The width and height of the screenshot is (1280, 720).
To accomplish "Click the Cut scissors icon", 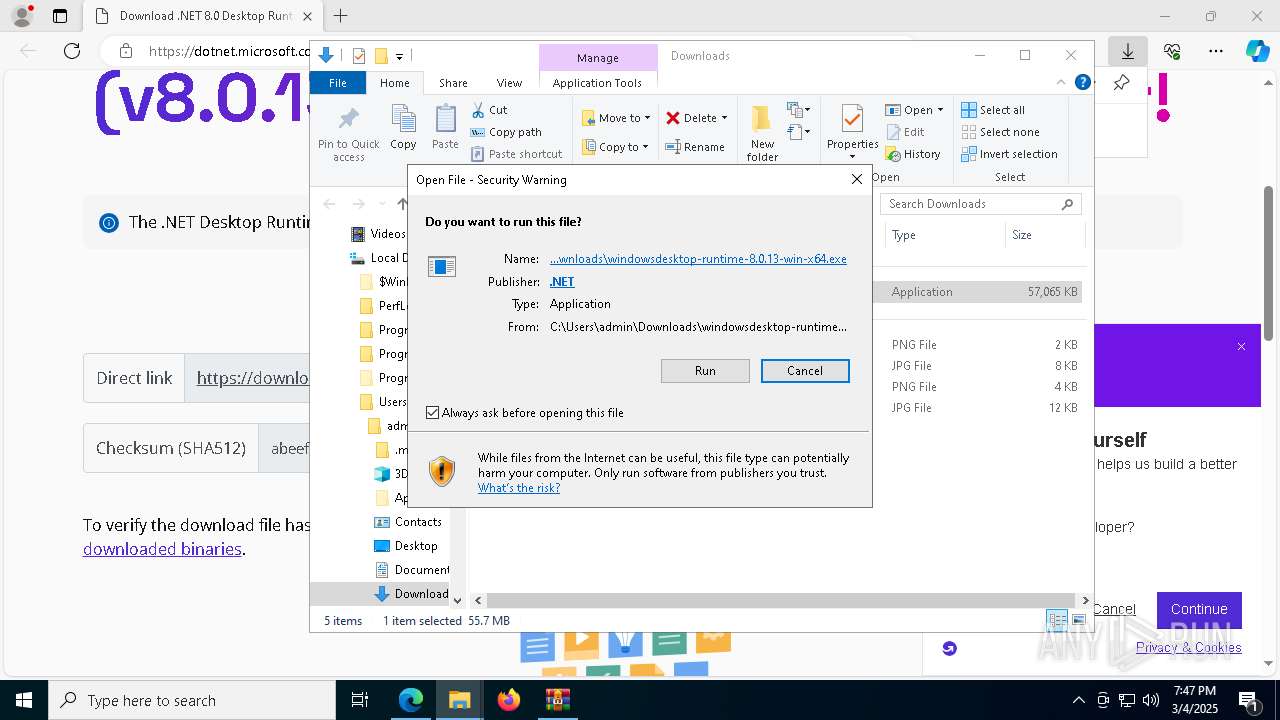I will [477, 110].
